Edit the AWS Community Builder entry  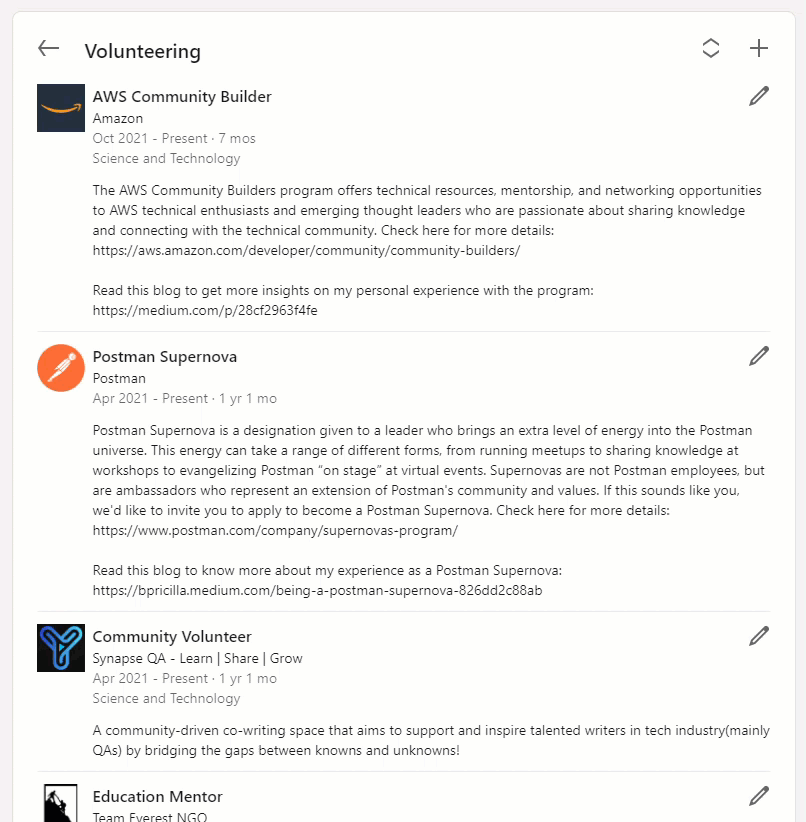tap(759, 96)
